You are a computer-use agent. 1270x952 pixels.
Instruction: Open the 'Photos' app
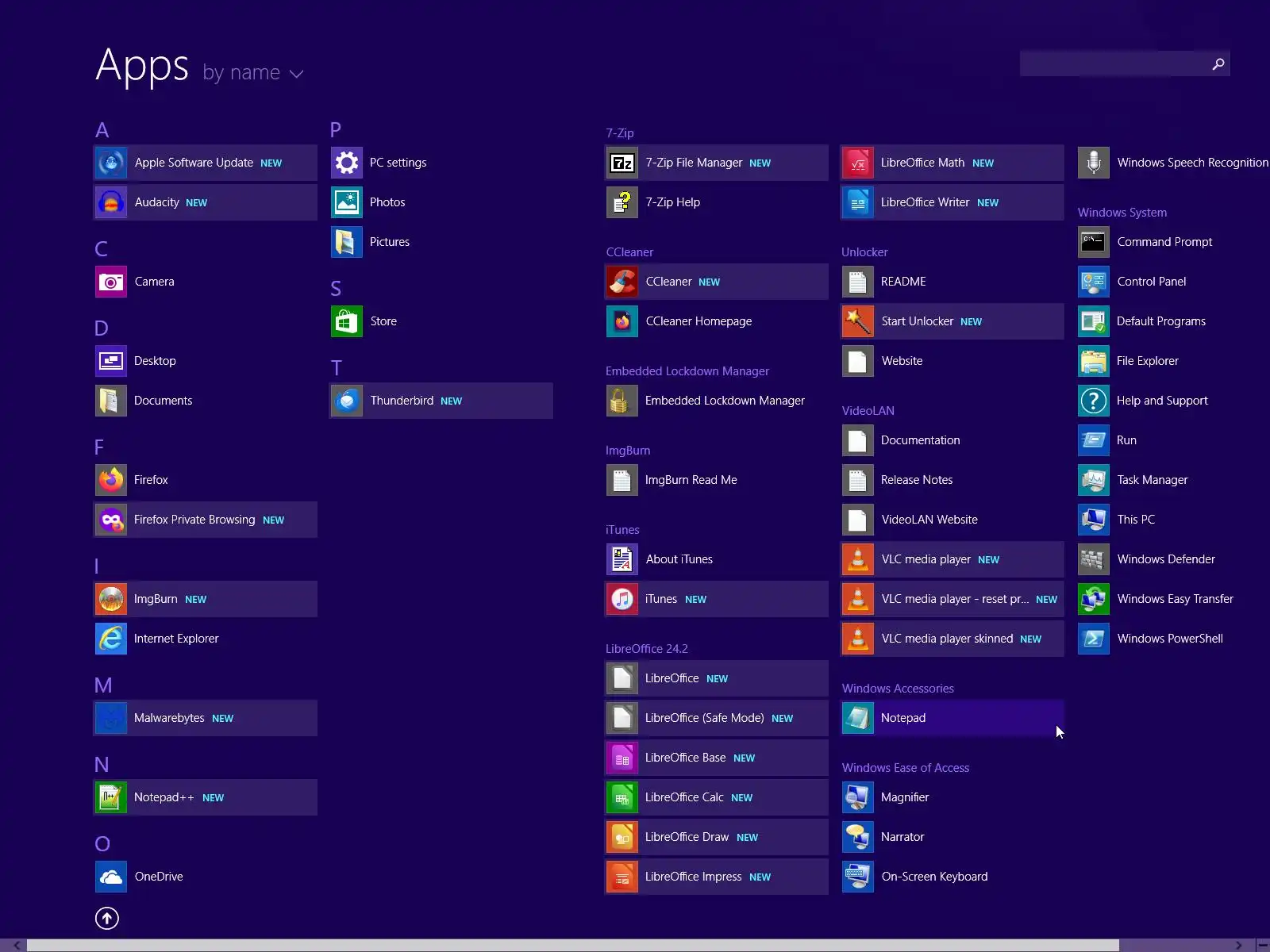click(x=441, y=202)
